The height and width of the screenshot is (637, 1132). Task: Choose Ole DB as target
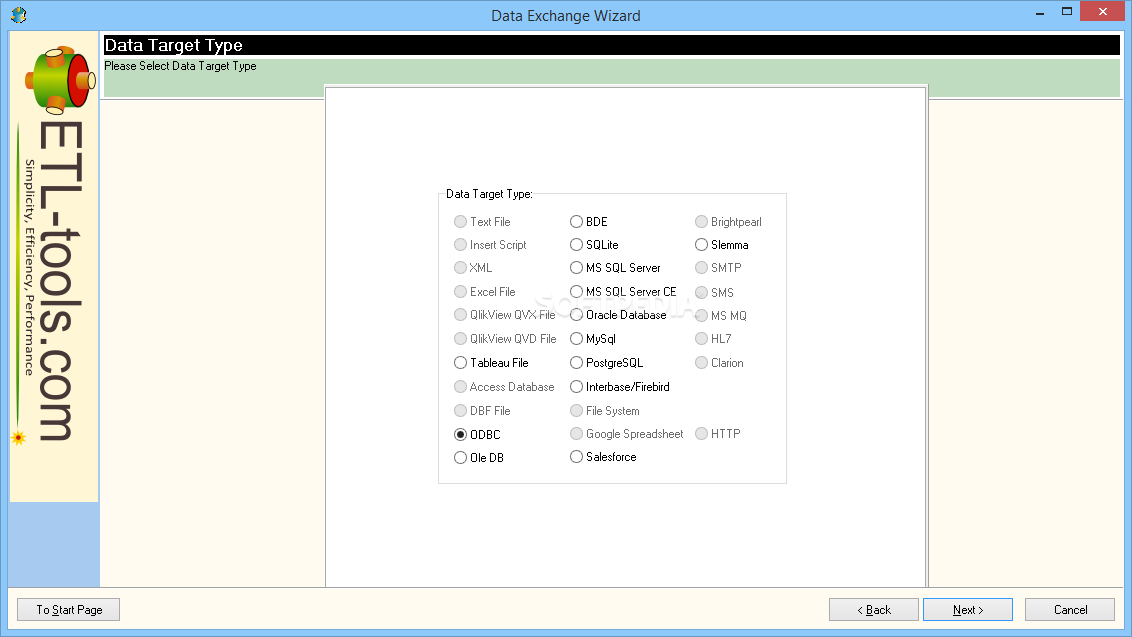[479, 458]
